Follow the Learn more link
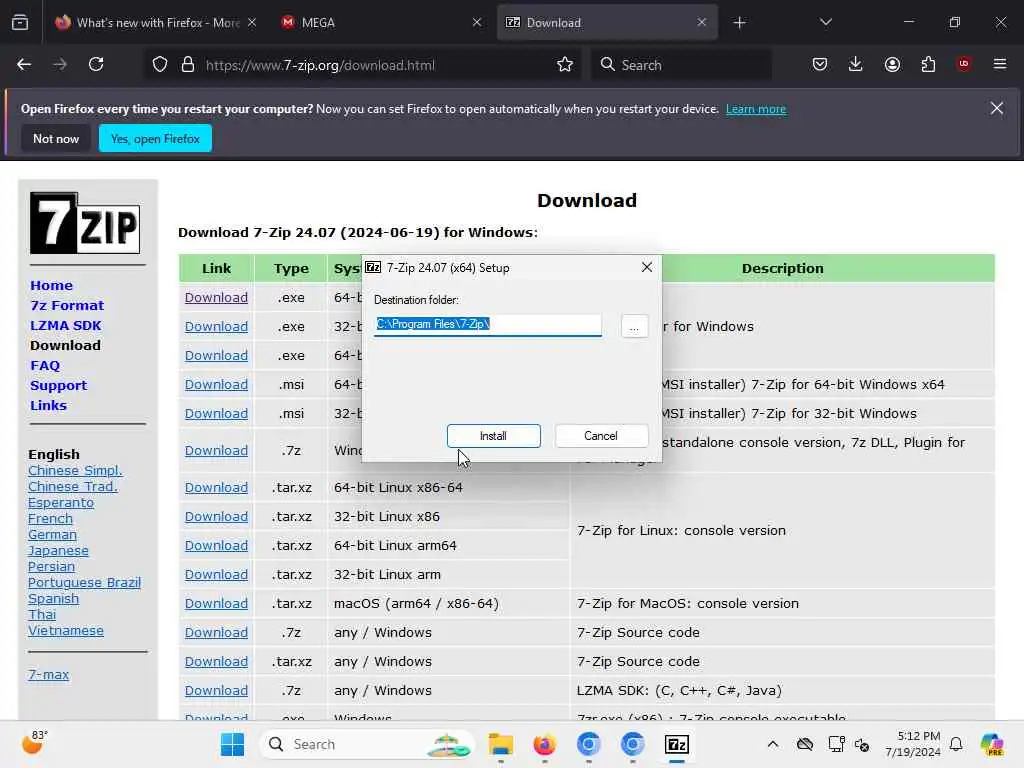Screen dimensions: 1024x768 (756, 109)
